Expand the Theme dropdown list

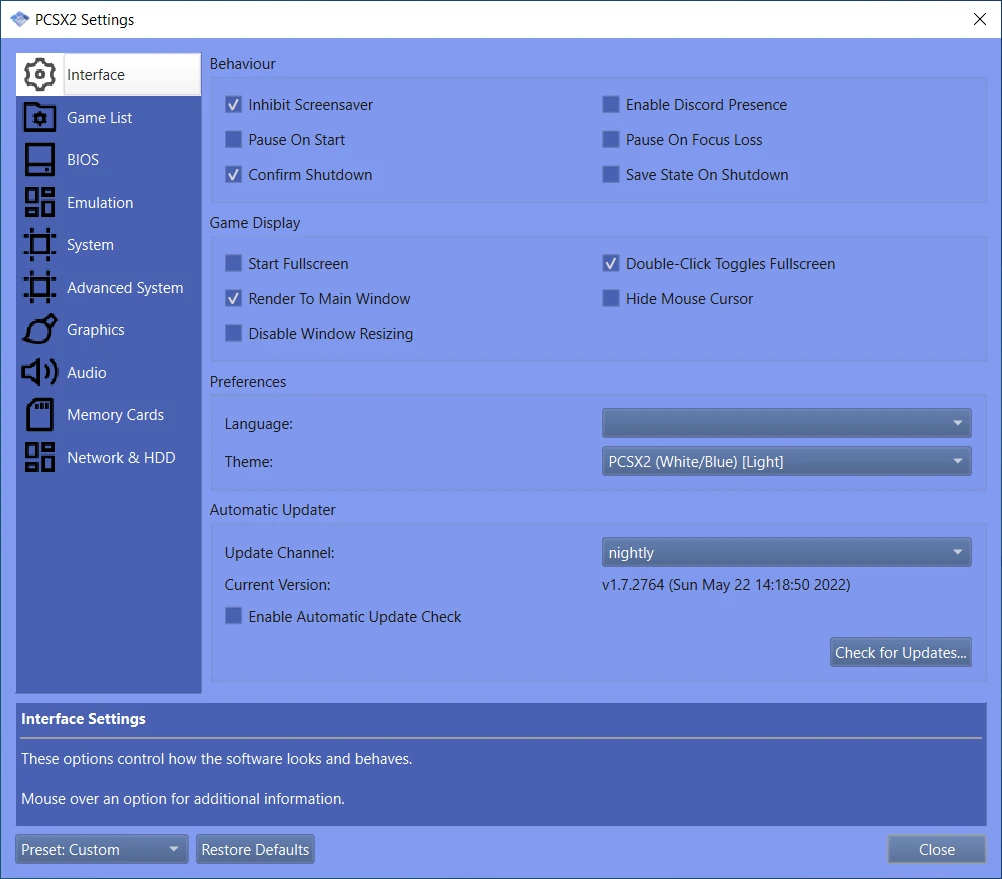[786, 461]
